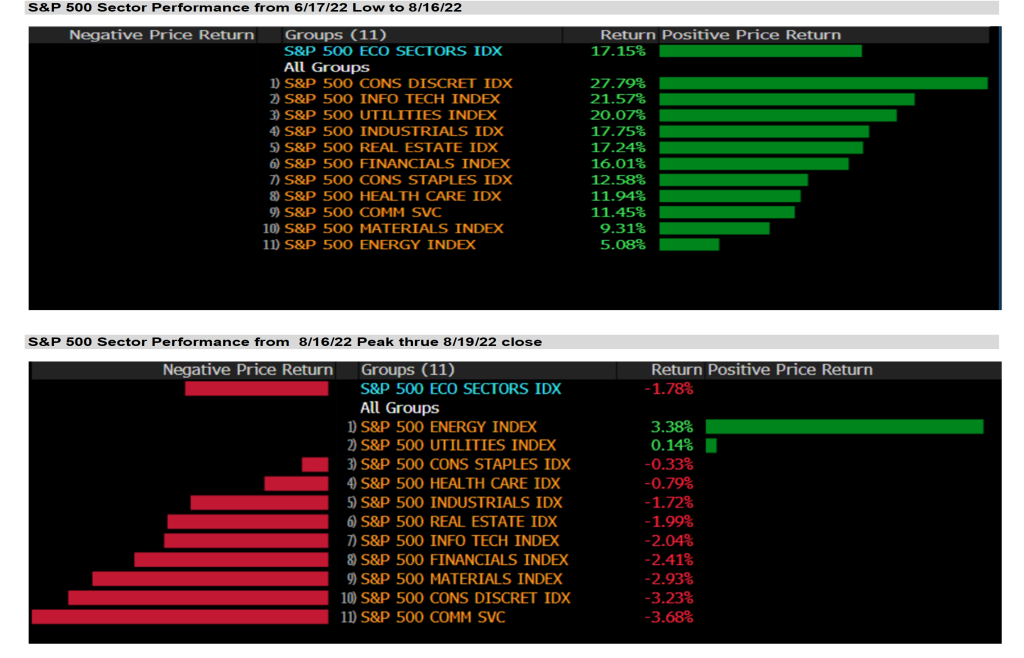Click the -2.04% return value
Screen dimensions: 1024x658
669,540
